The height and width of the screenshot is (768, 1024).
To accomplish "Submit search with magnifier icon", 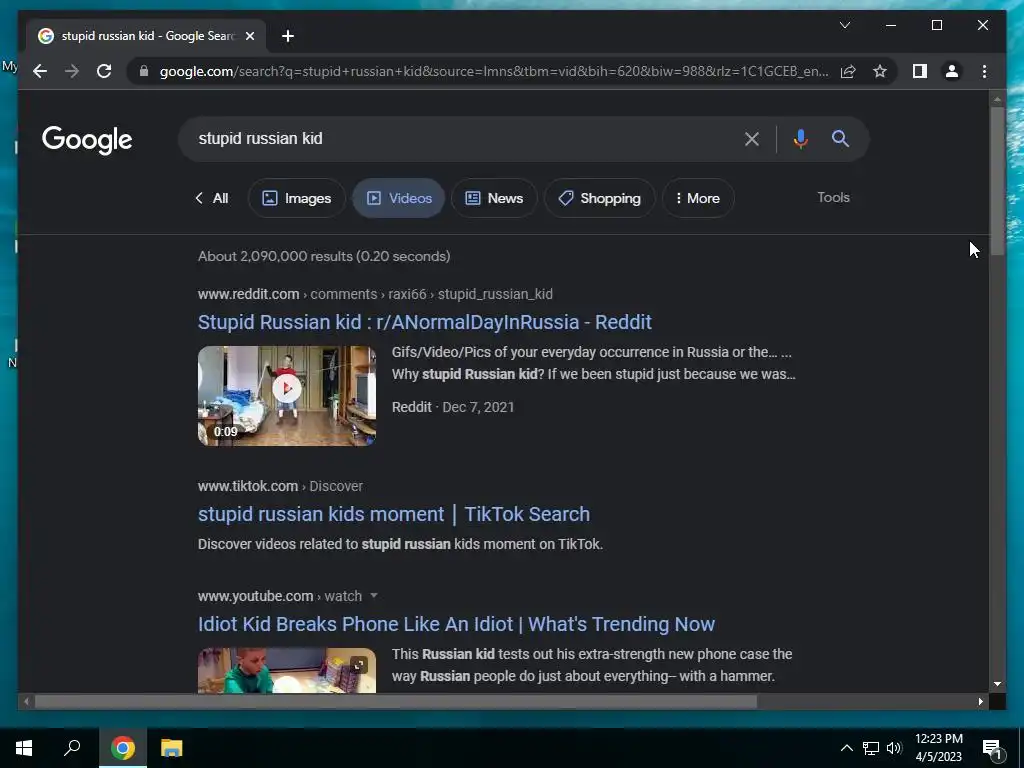I will 840,138.
